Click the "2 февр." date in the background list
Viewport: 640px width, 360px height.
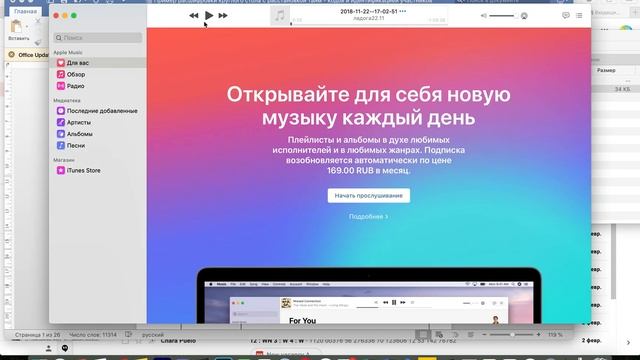(591, 340)
